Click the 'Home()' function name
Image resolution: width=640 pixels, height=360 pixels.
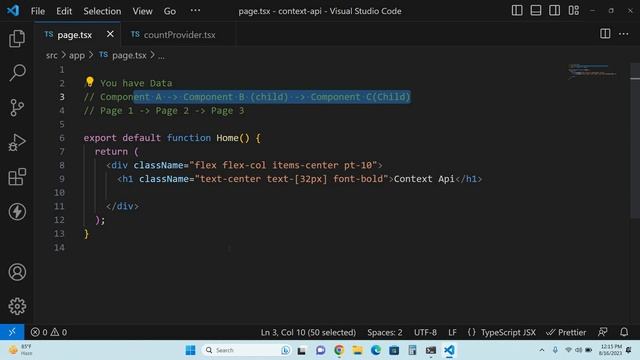click(x=233, y=138)
